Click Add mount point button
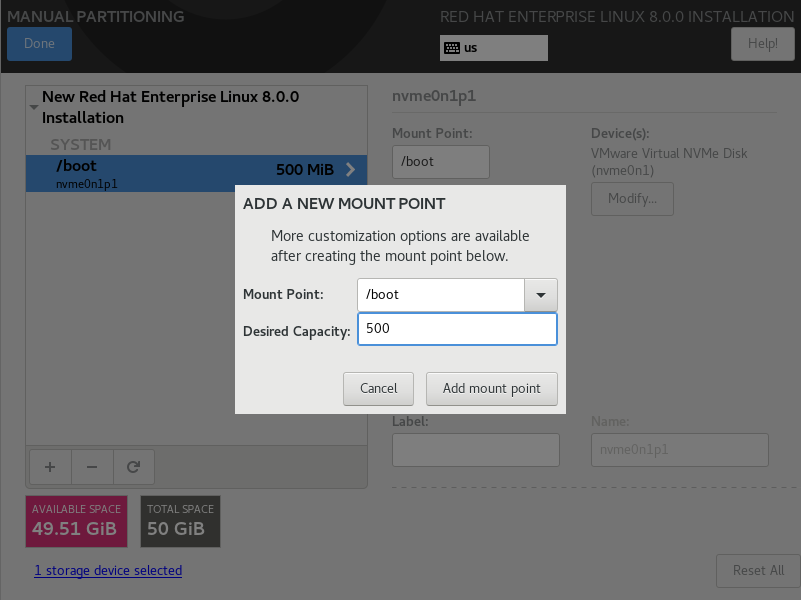 [491, 389]
